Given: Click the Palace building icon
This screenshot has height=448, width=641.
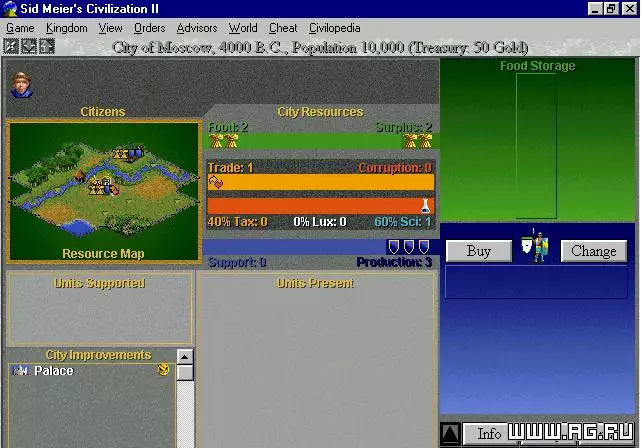Looking at the screenshot, I should (x=20, y=370).
